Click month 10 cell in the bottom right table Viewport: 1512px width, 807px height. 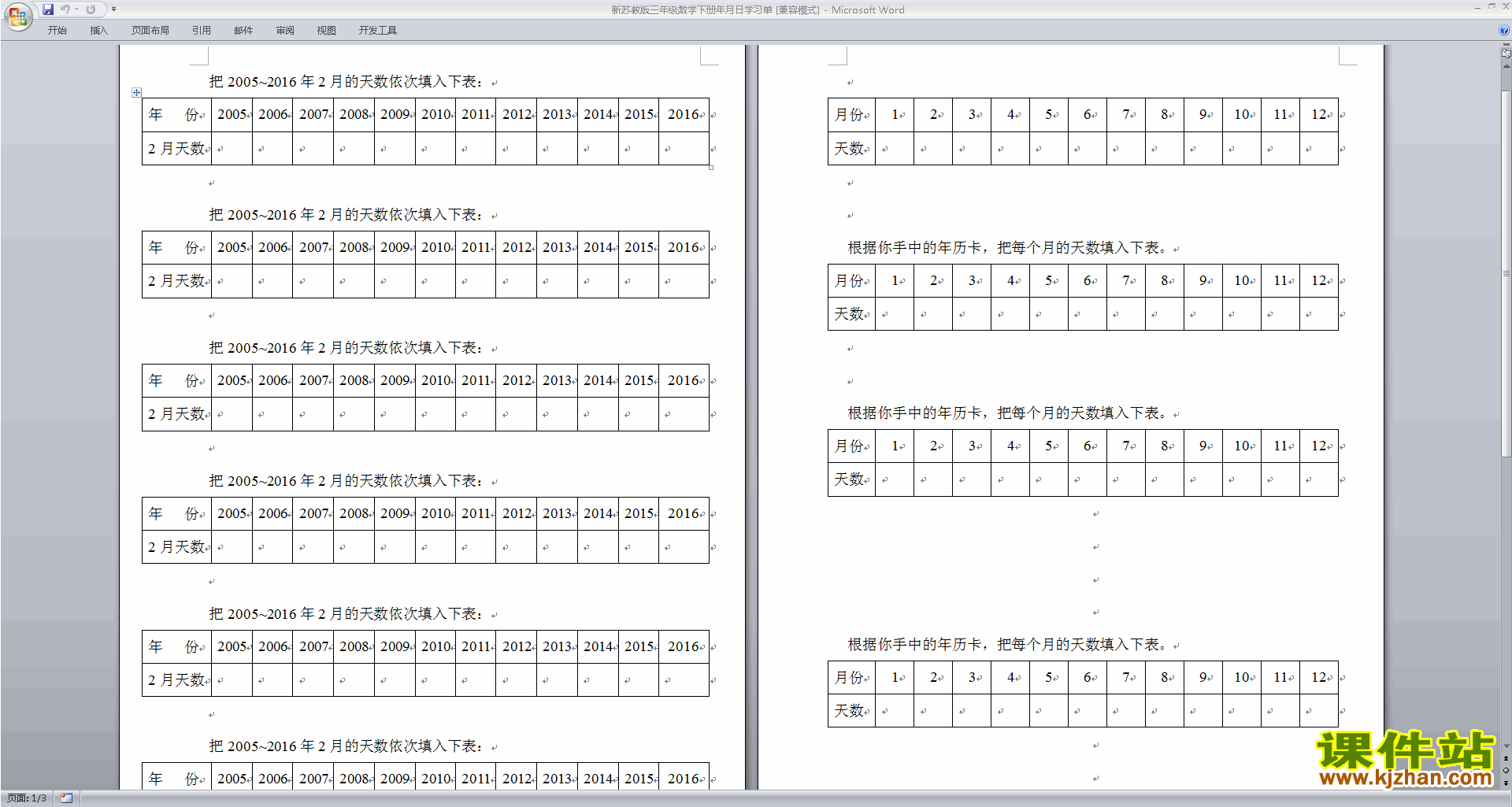point(1242,677)
